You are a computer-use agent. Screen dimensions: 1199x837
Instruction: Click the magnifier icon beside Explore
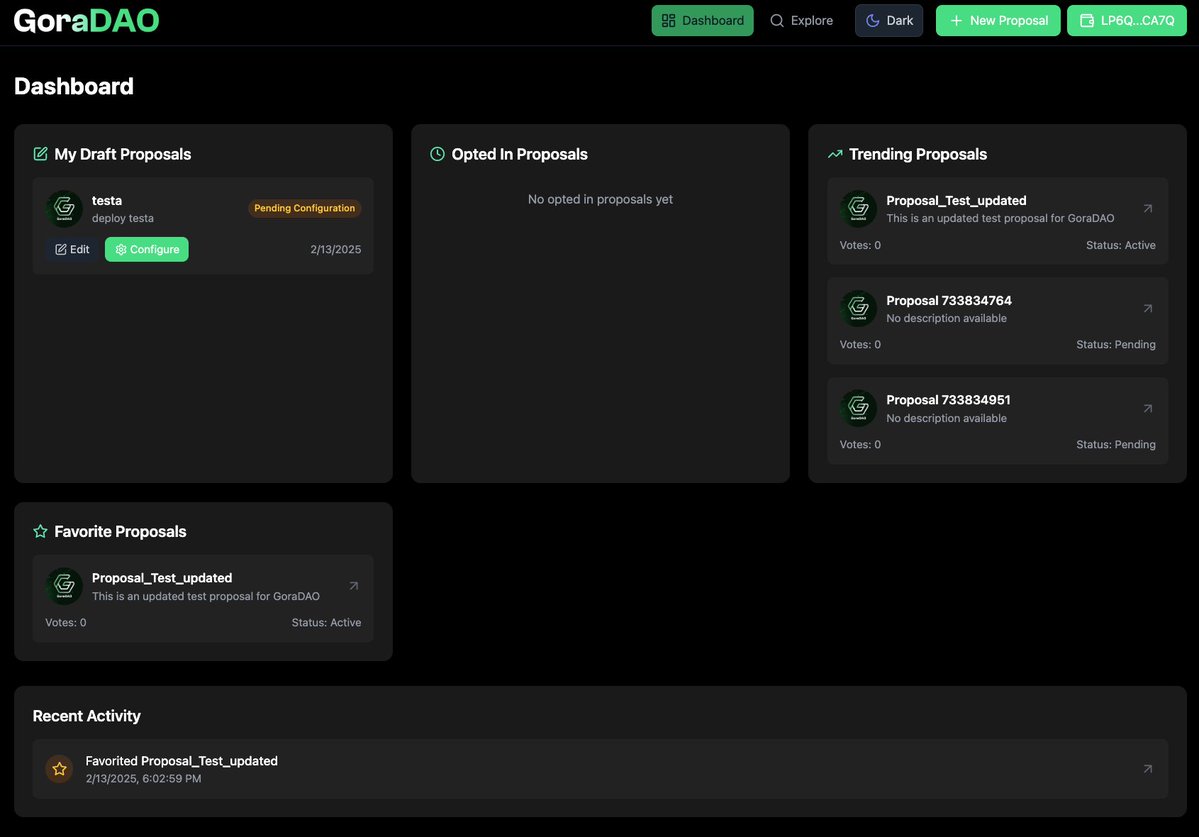tap(777, 21)
